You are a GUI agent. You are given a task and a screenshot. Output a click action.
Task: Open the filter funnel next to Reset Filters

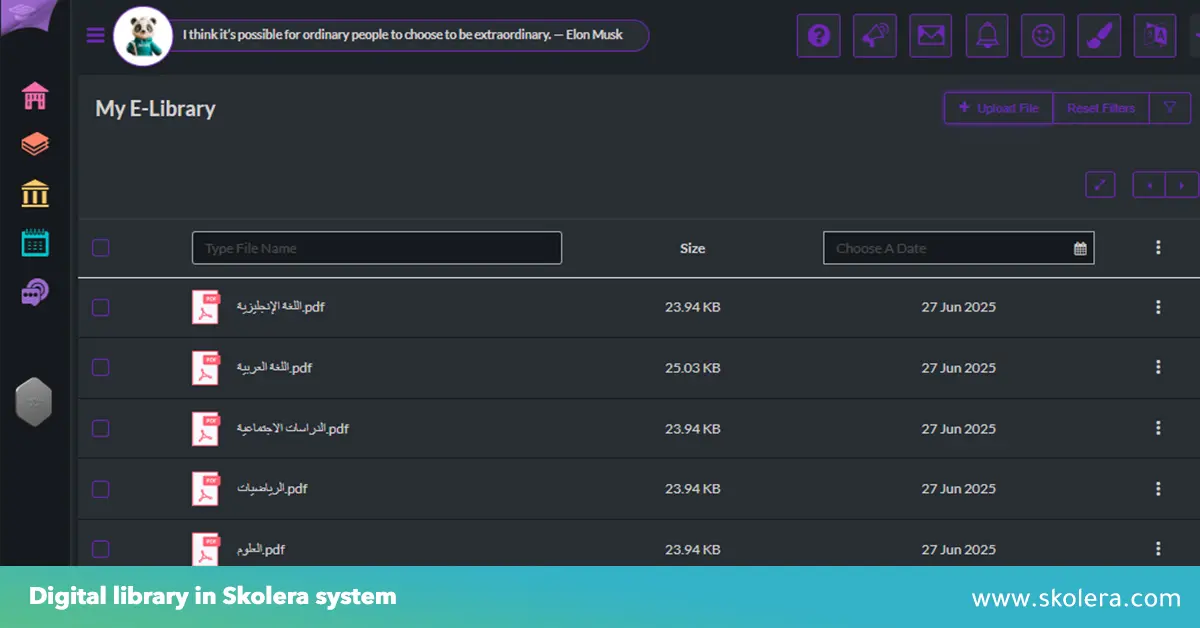coord(1171,107)
